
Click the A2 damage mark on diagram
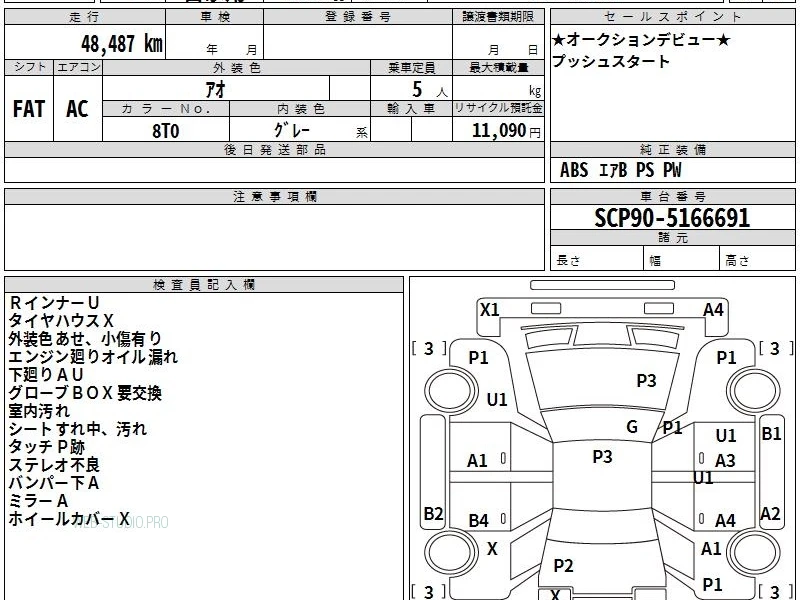770,513
